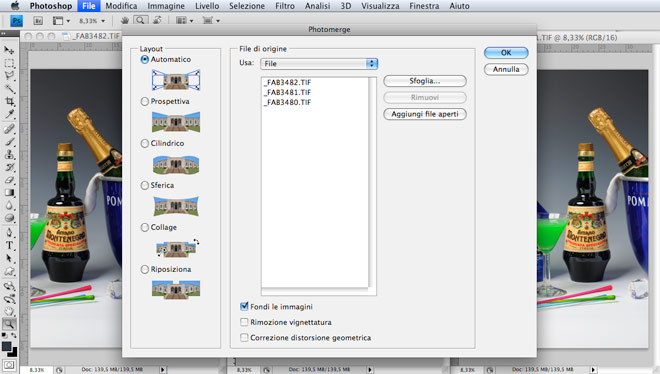
Task: Open the Filtro menu
Action: point(285,6)
